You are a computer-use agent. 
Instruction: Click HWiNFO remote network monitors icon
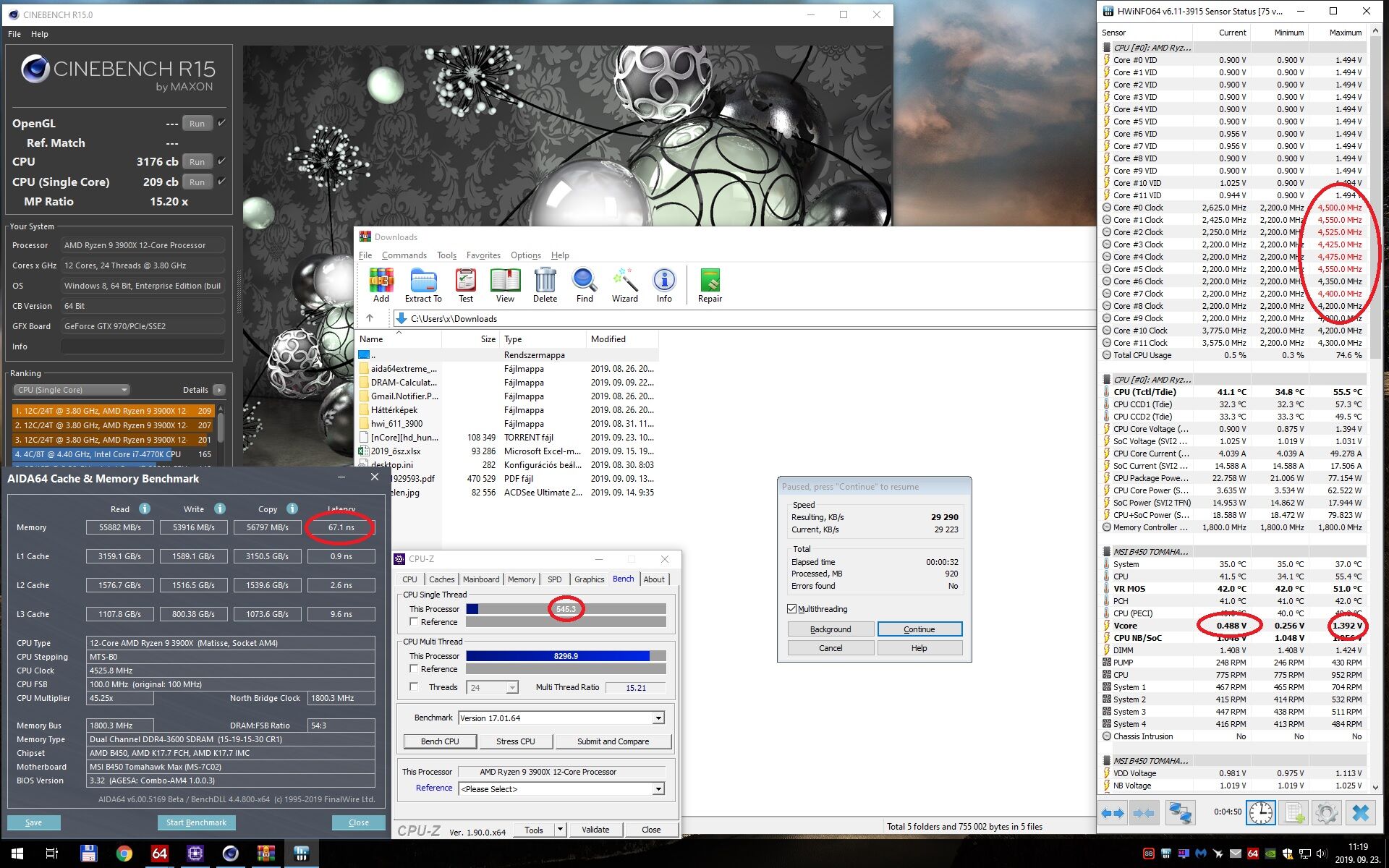point(1181,813)
